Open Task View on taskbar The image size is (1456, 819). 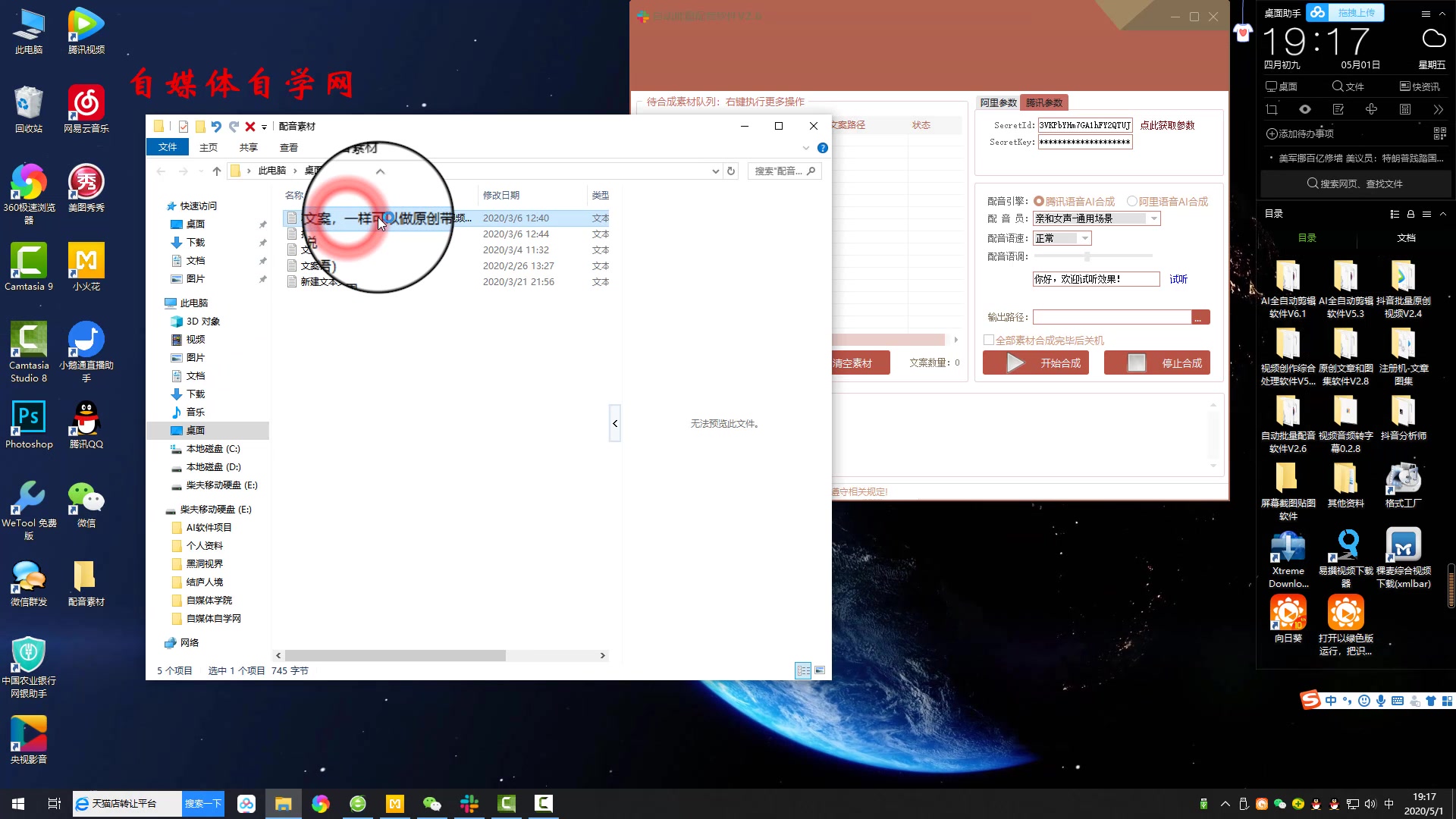[54, 804]
